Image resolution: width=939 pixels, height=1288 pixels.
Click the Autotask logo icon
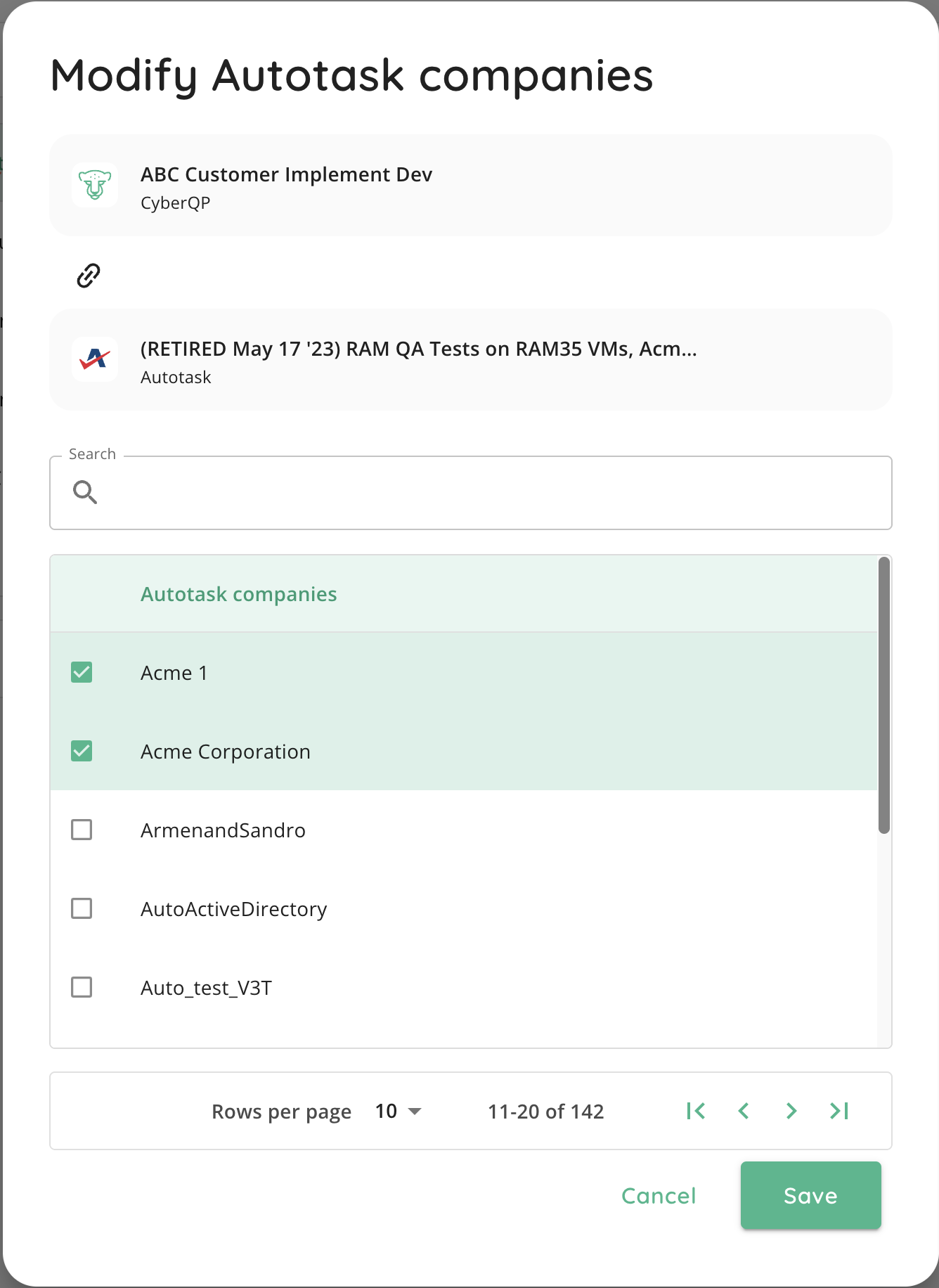95,359
